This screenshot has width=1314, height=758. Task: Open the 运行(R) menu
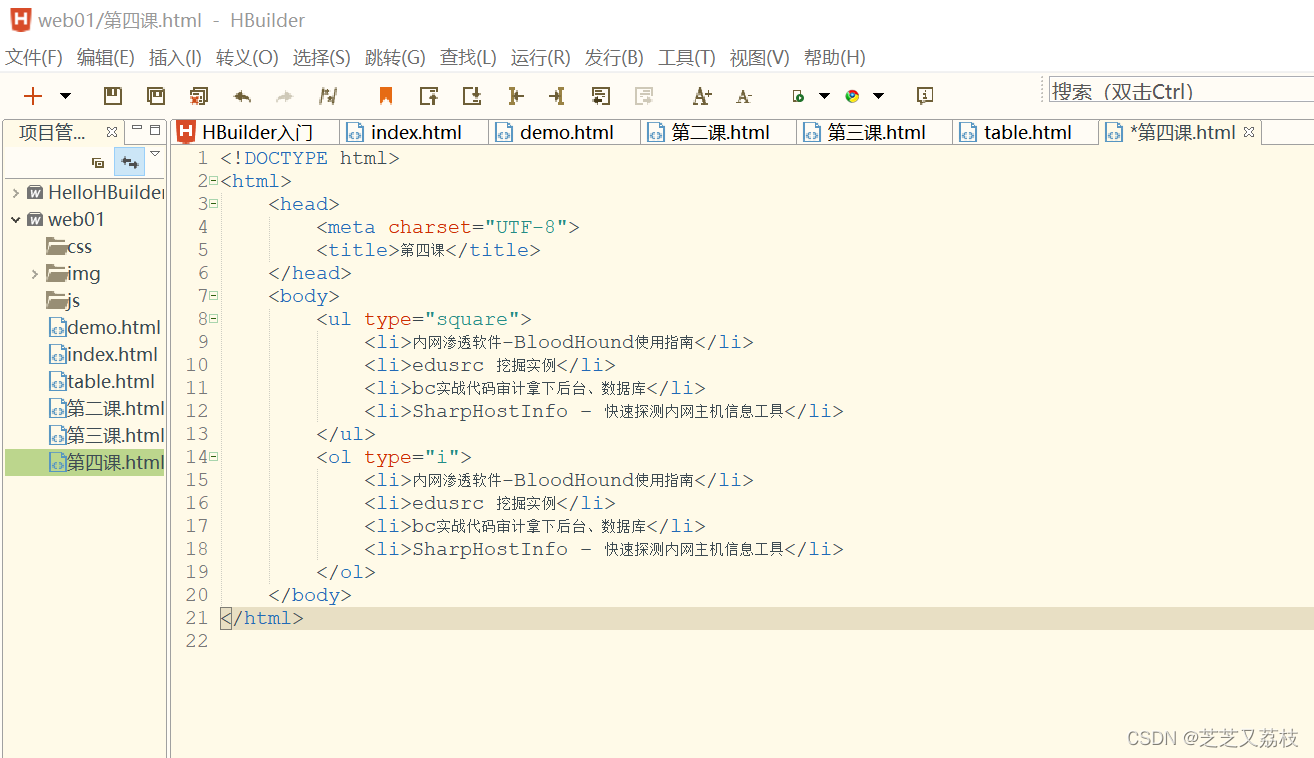tap(540, 58)
